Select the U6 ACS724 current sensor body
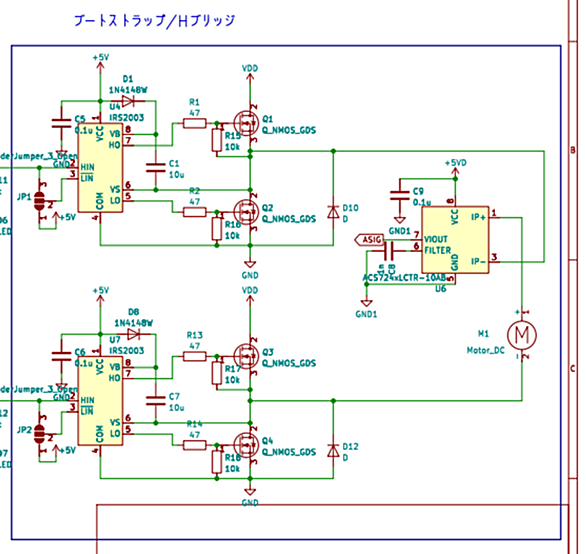 tap(455, 240)
